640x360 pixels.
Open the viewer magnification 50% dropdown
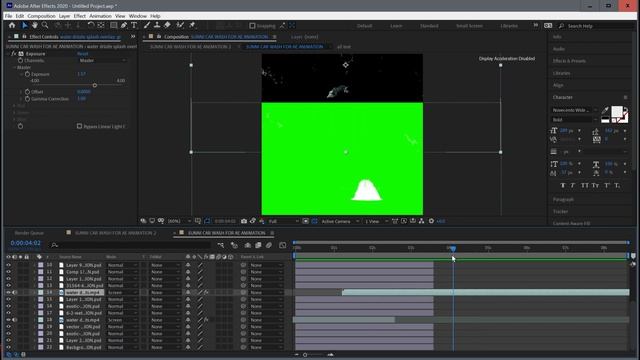[x=179, y=221]
